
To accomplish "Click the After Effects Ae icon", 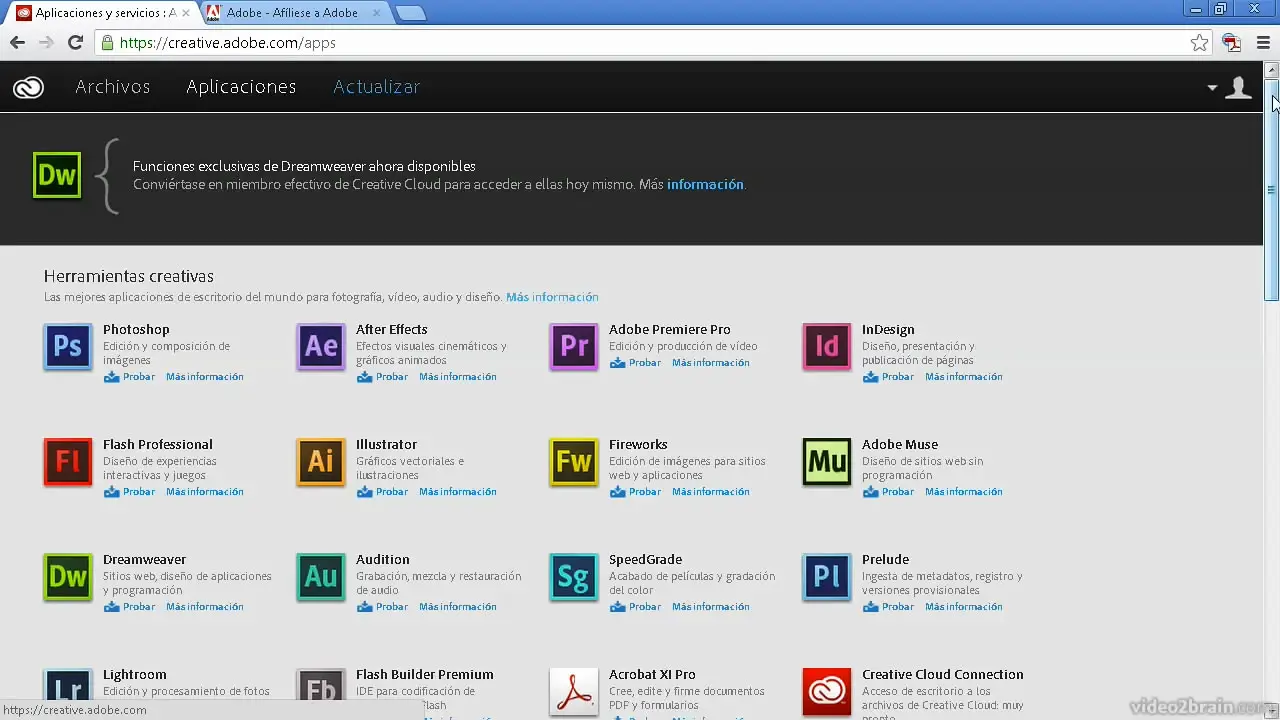I will click(x=321, y=346).
